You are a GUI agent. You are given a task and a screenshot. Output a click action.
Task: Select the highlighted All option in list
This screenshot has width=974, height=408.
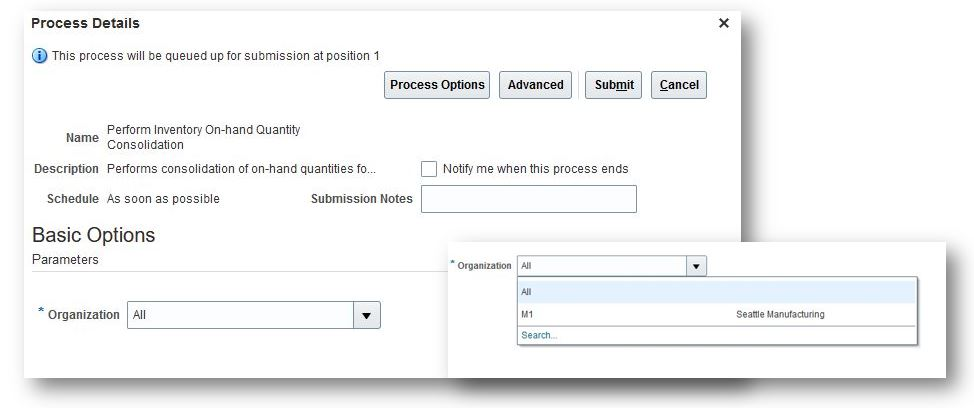pos(717,292)
